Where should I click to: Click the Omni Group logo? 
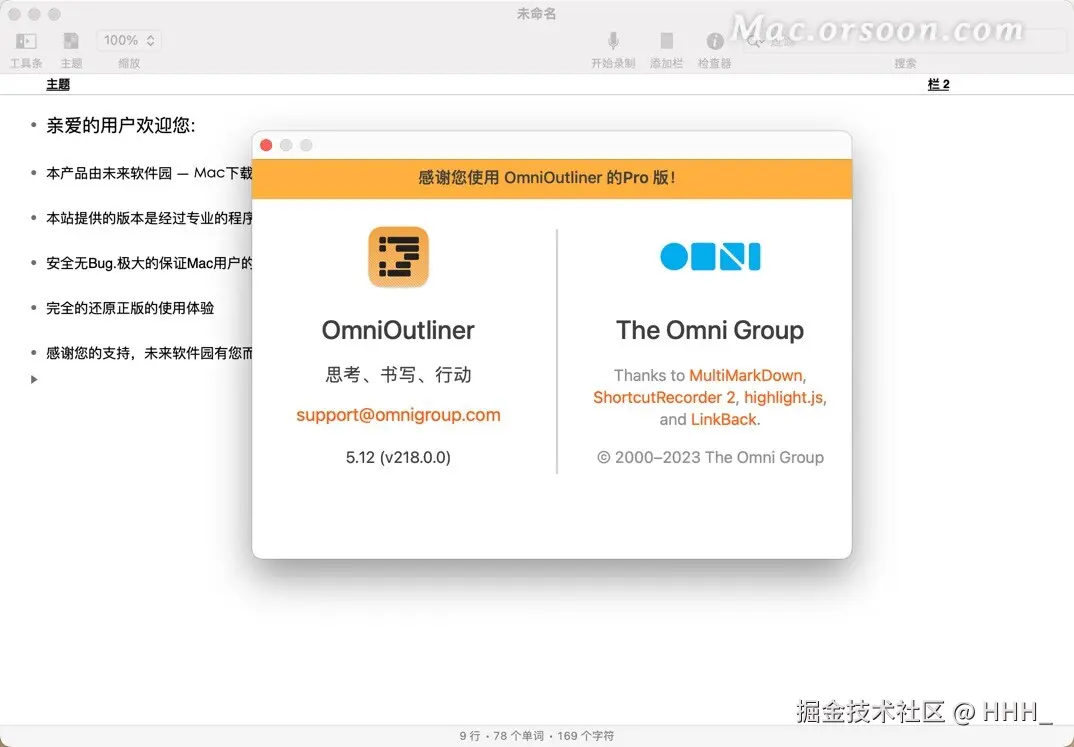click(x=710, y=257)
